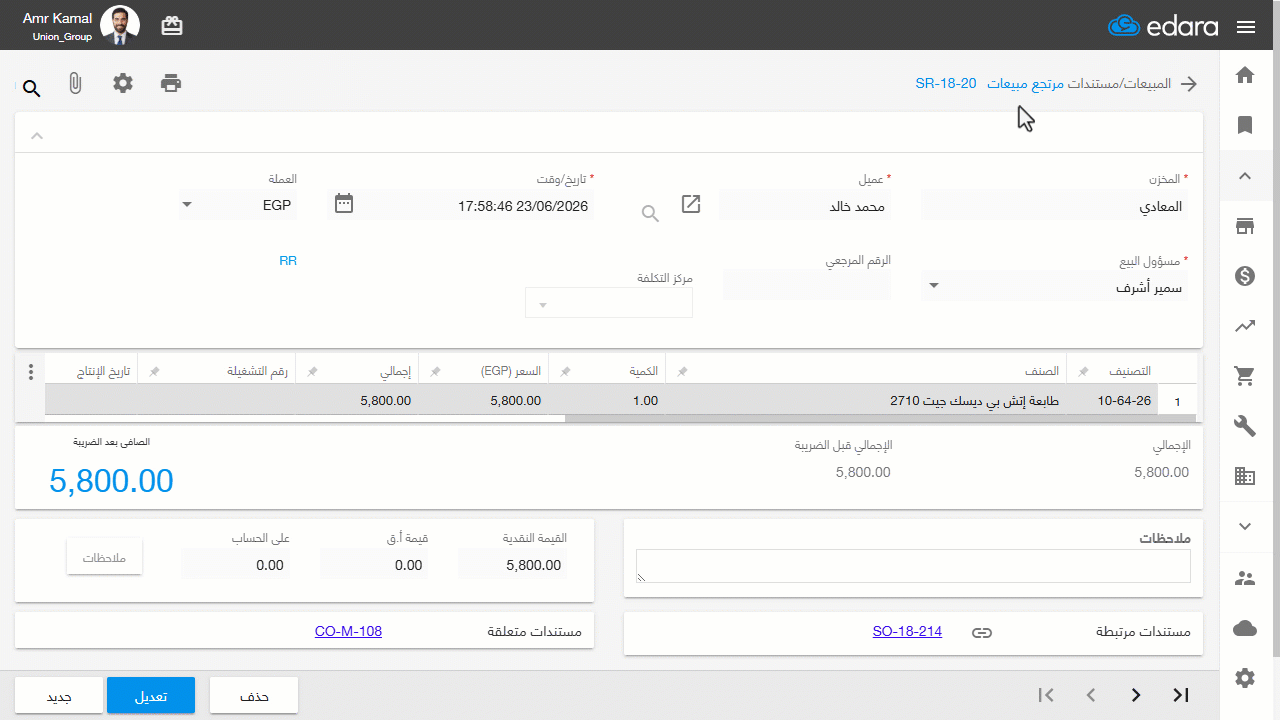Collapse sidebar section with up chevron
This screenshot has height=720, width=1280.
coord(1245,176)
